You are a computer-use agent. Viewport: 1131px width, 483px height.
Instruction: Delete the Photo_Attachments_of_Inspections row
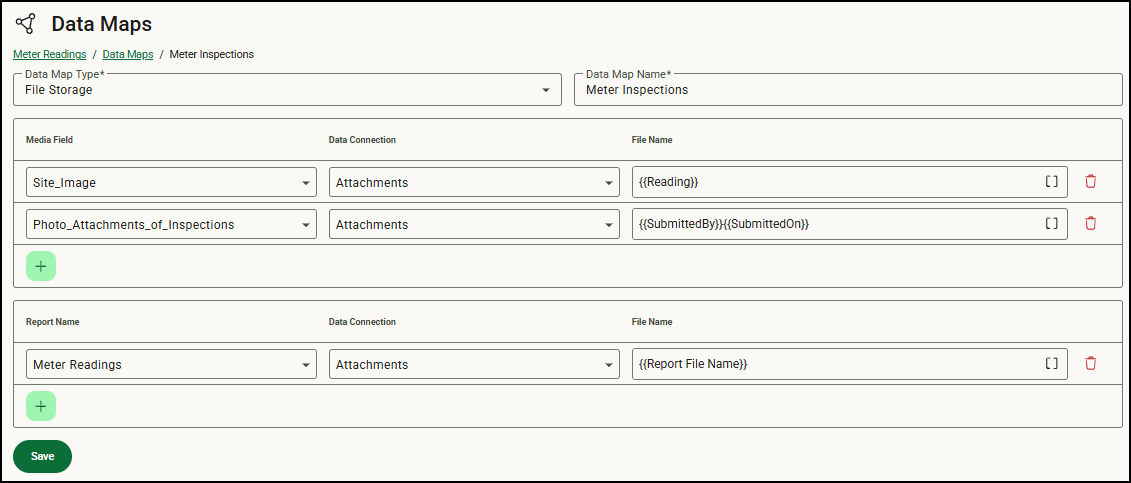[x=1090, y=223]
